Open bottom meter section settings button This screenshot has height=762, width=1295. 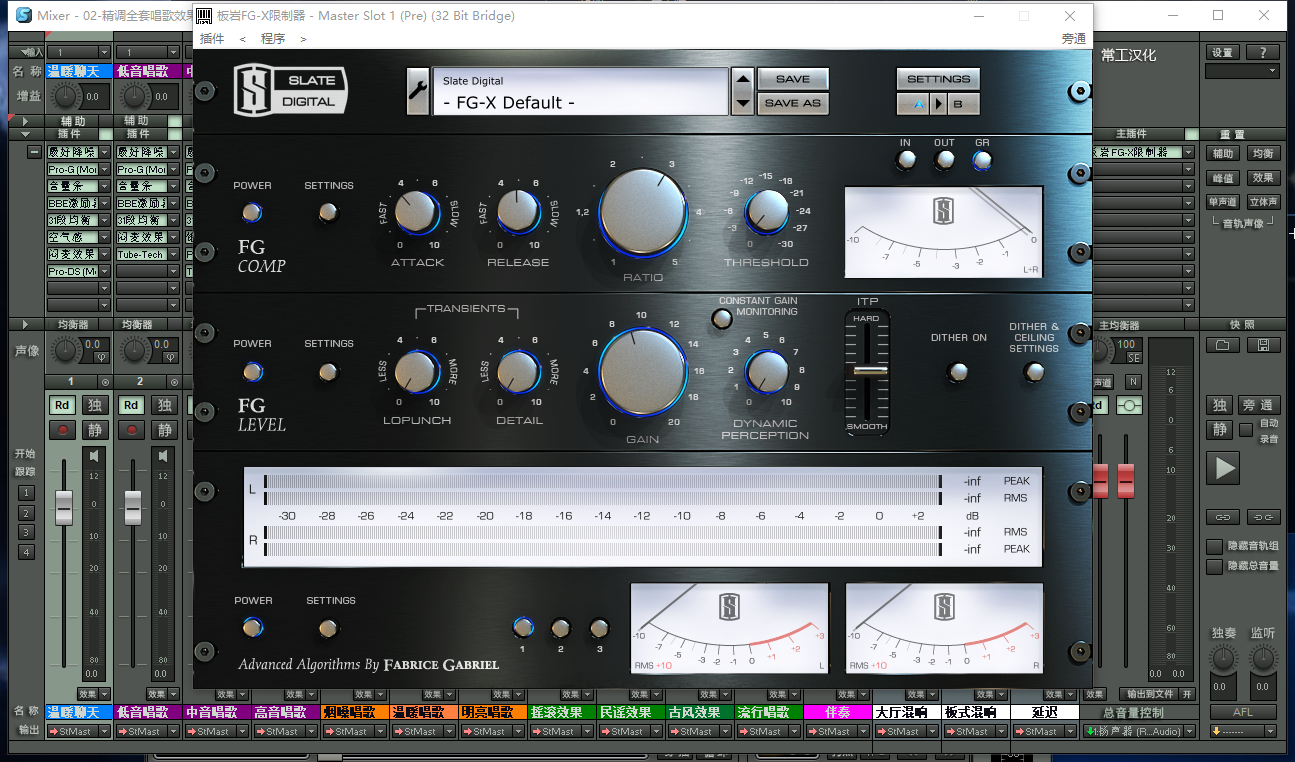[327, 628]
